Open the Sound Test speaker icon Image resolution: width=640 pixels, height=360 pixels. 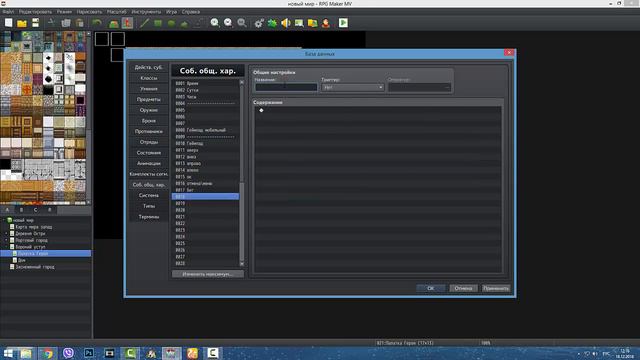coord(286,23)
